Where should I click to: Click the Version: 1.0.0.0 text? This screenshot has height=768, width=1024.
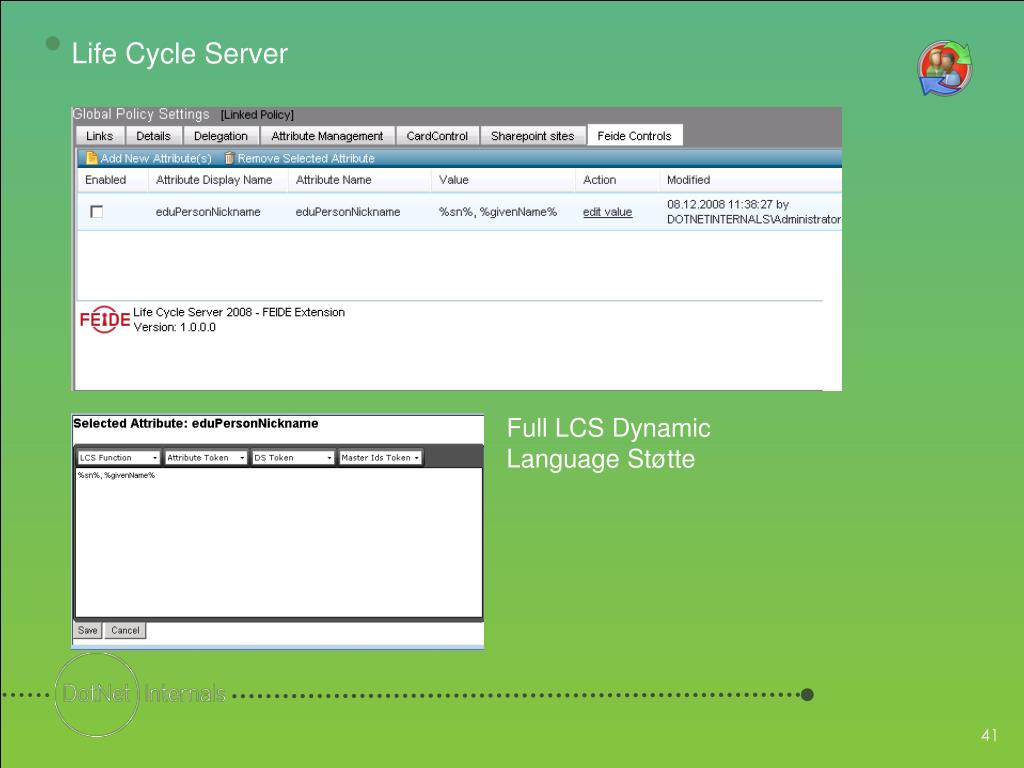point(174,327)
